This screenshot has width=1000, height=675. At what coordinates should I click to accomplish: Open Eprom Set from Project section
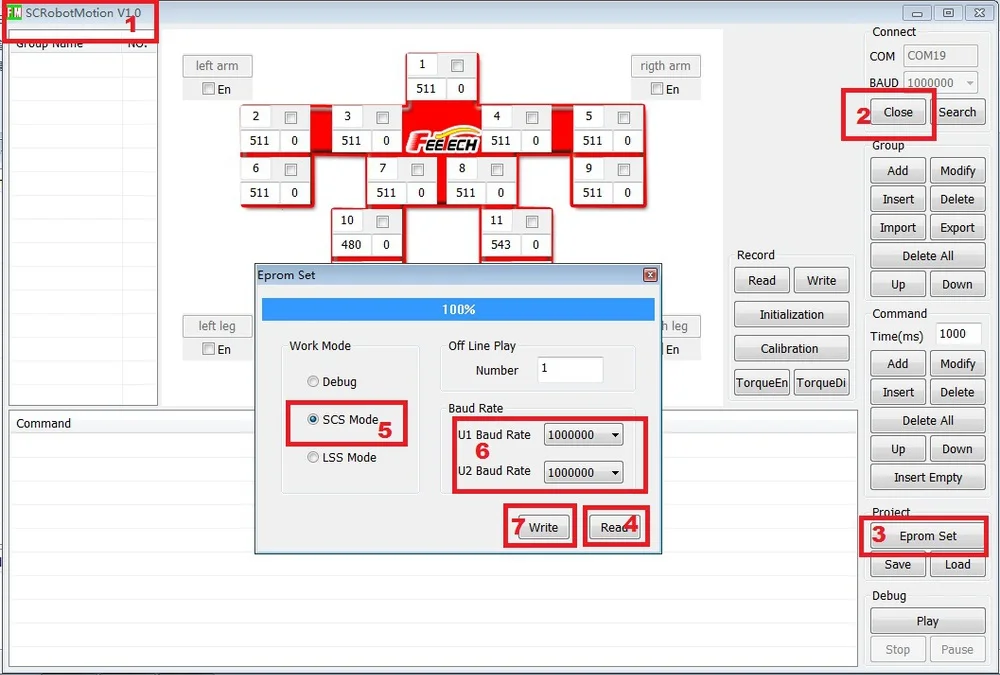click(x=928, y=536)
